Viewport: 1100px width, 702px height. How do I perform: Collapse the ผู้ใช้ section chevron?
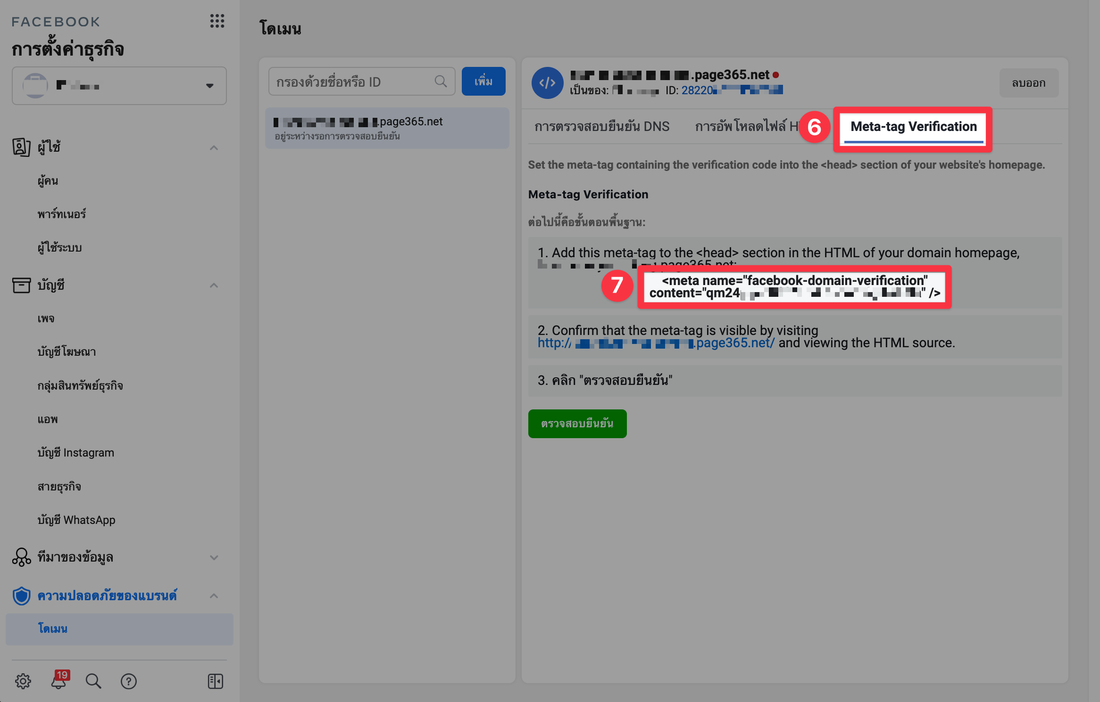(x=214, y=147)
